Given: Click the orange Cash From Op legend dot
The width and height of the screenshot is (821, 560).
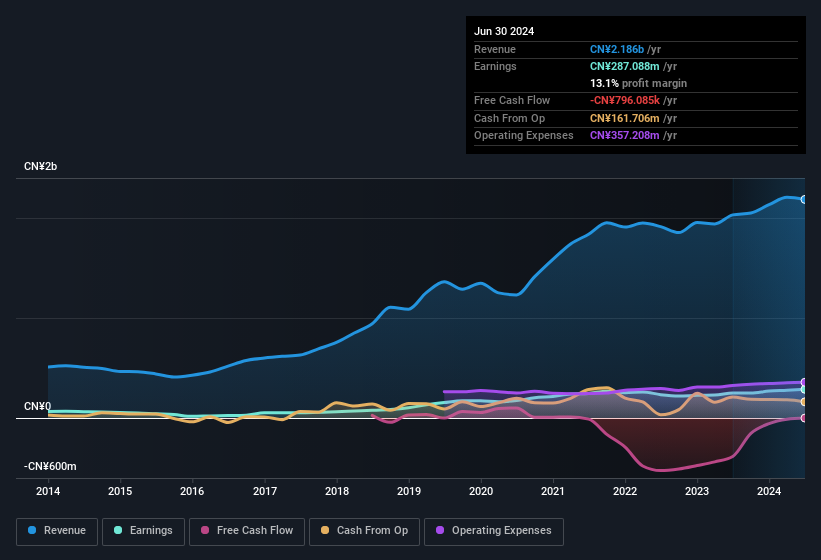Looking at the screenshot, I should 325,531.
